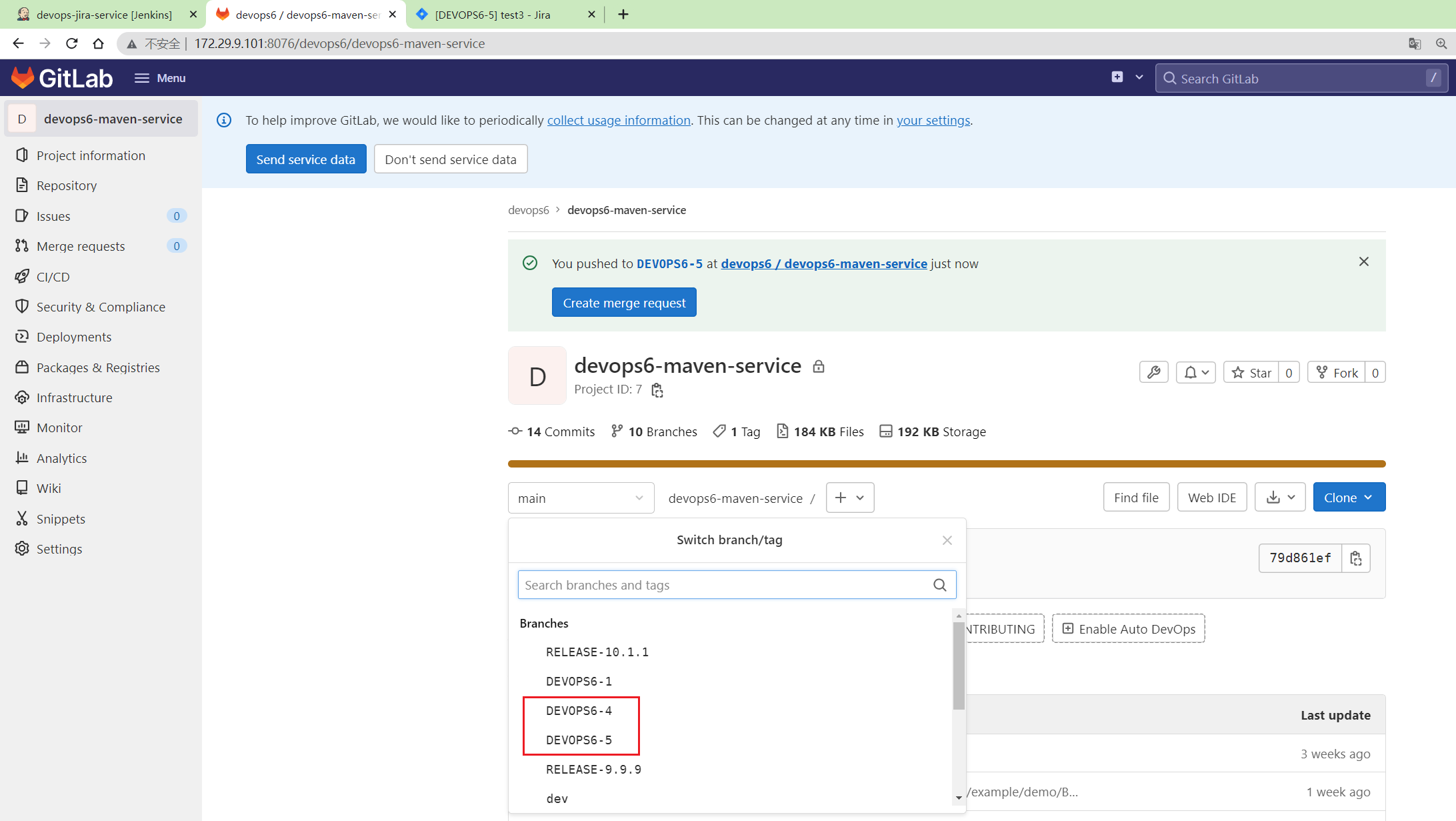1456x821 pixels.
Task: Click Create merge request button
Action: point(624,303)
